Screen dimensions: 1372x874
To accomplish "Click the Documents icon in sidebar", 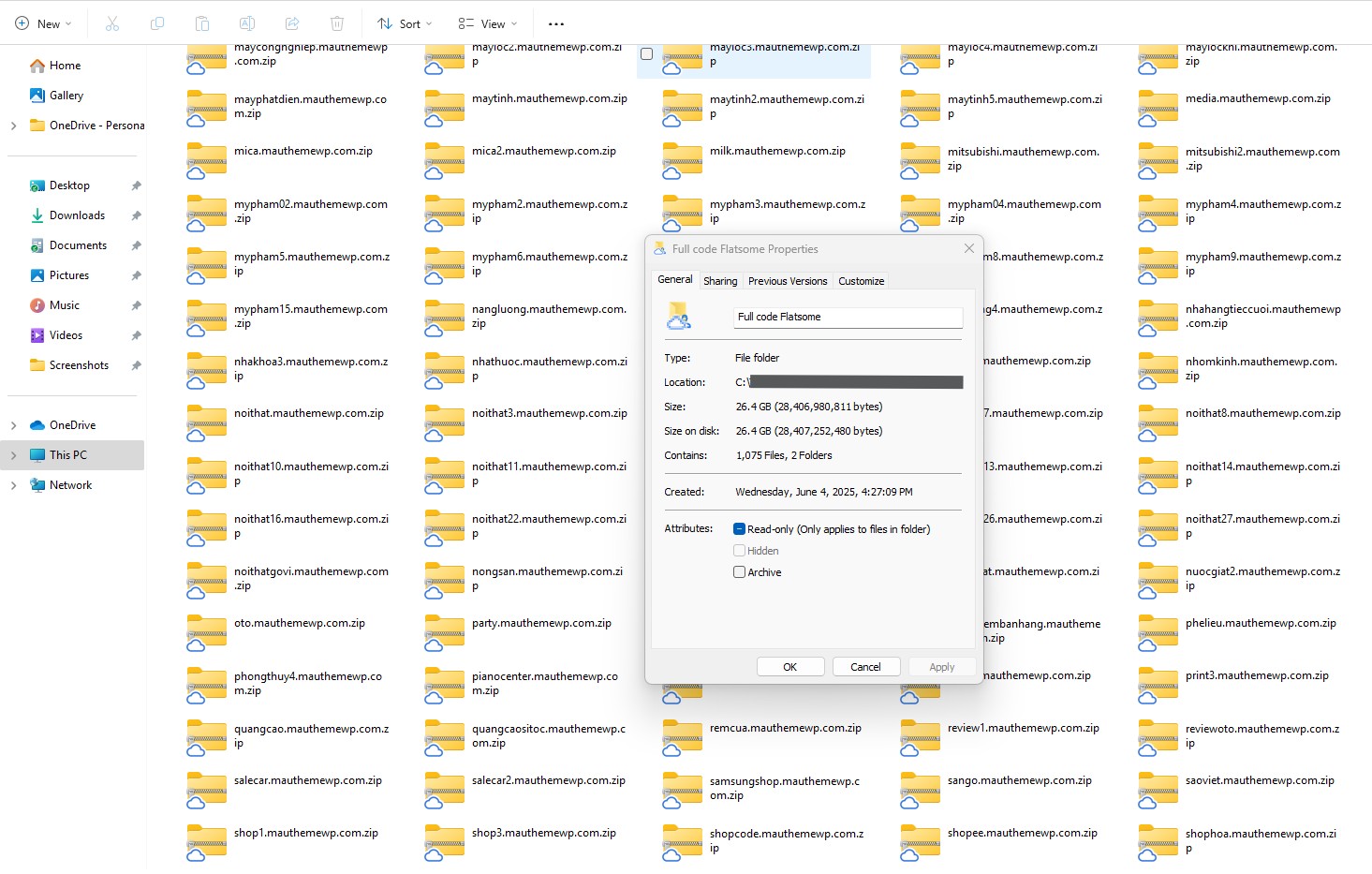I will click(37, 245).
